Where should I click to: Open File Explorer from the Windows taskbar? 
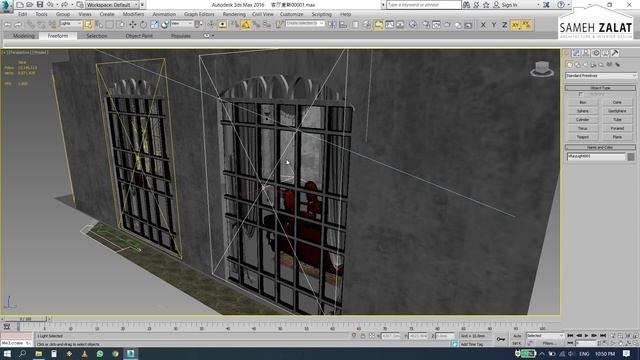pos(38,354)
